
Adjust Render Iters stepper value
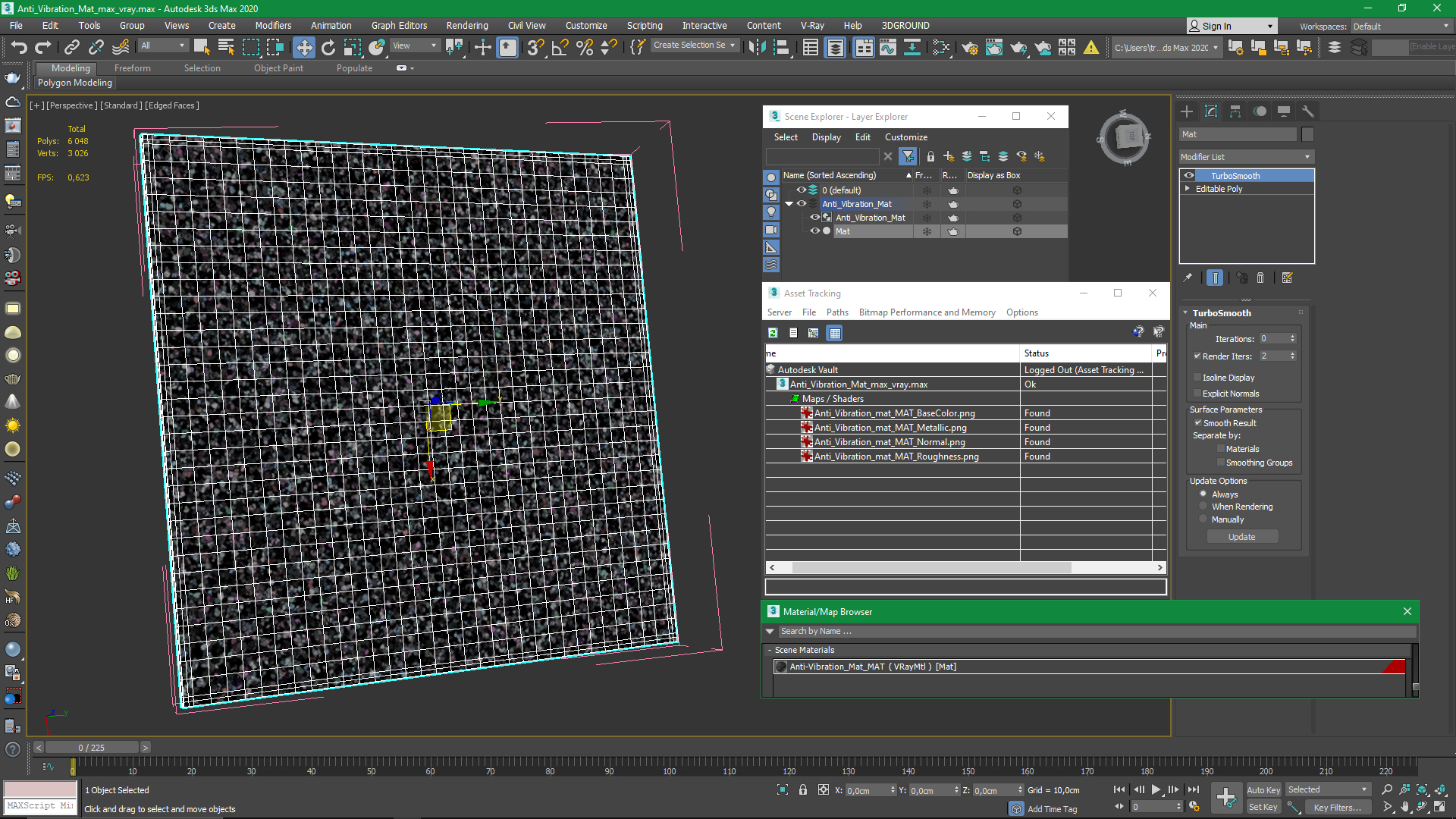(1292, 355)
